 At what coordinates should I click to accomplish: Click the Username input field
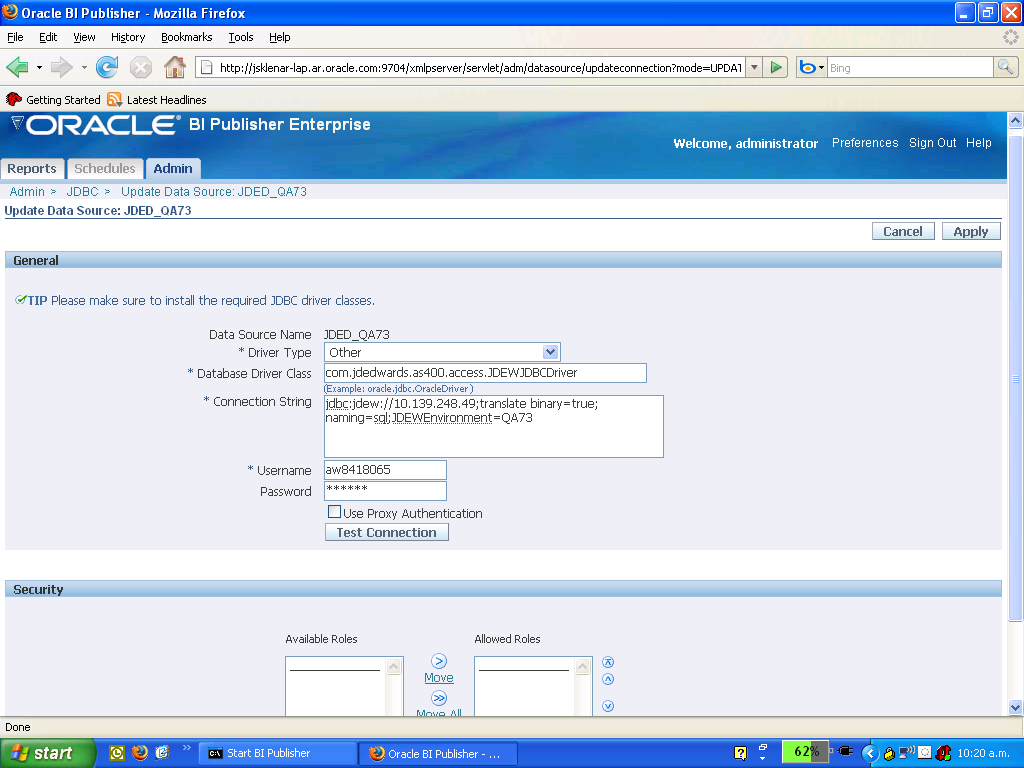[x=385, y=470]
